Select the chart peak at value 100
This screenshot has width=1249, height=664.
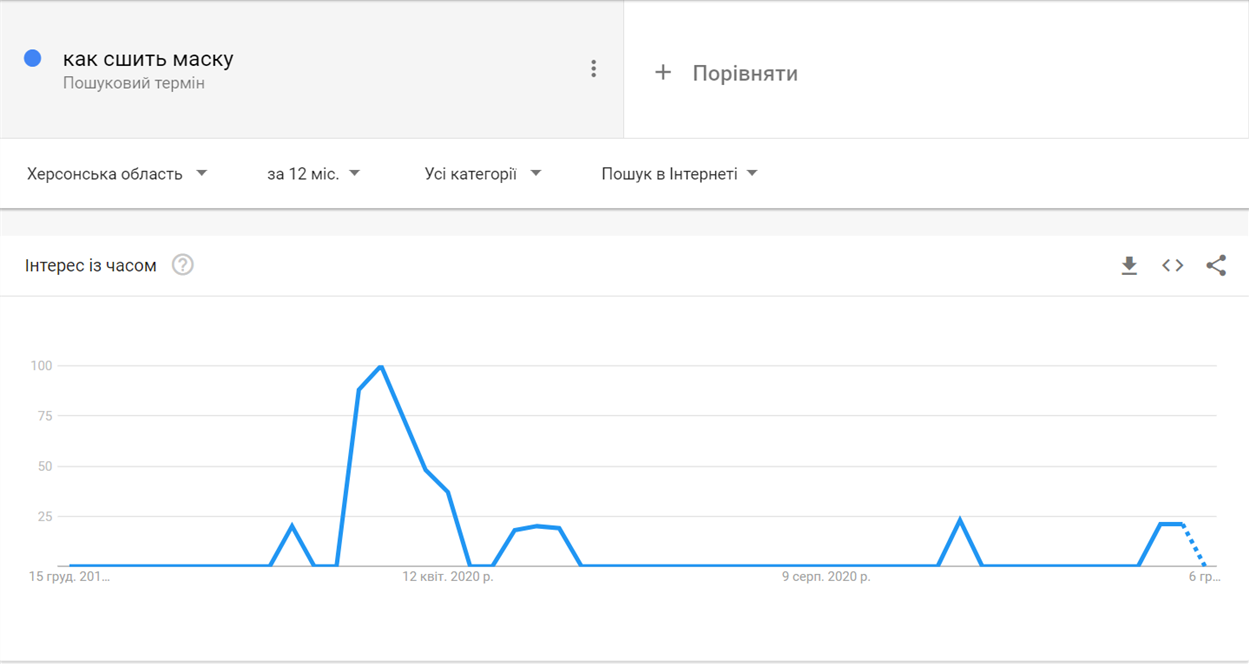381,366
